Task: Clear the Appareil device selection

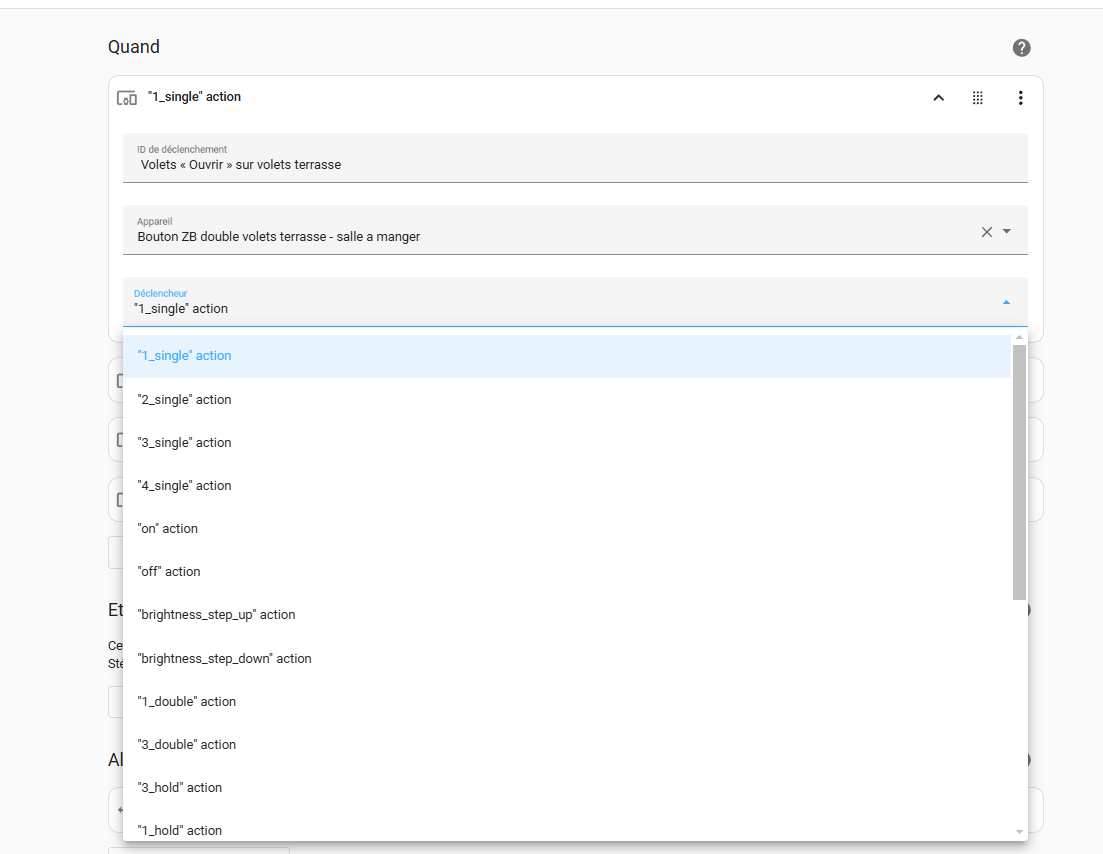Action: pyautogui.click(x=986, y=232)
